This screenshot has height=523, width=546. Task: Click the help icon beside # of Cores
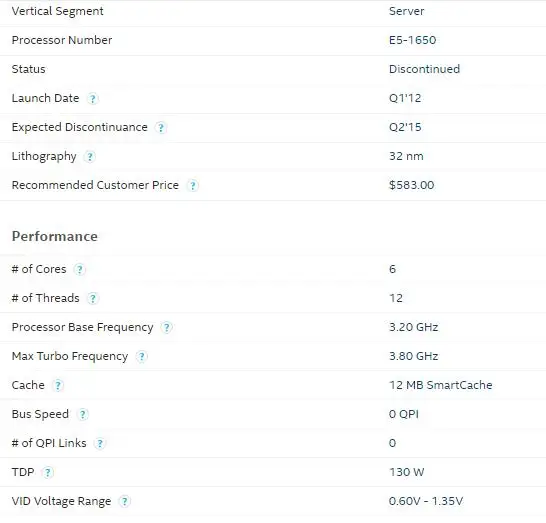(79, 270)
